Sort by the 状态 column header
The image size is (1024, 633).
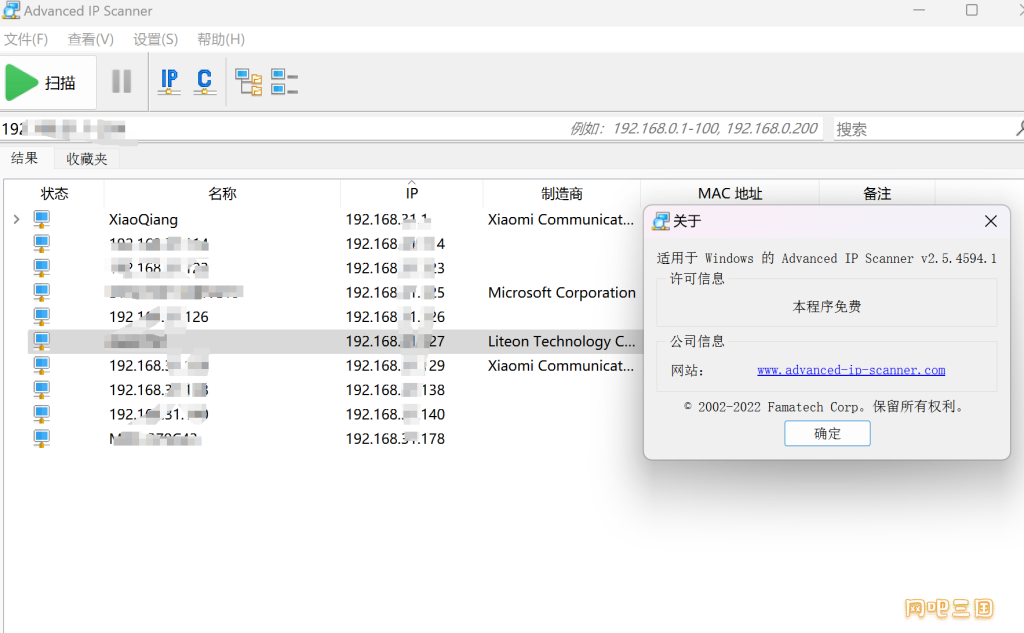pos(54,193)
